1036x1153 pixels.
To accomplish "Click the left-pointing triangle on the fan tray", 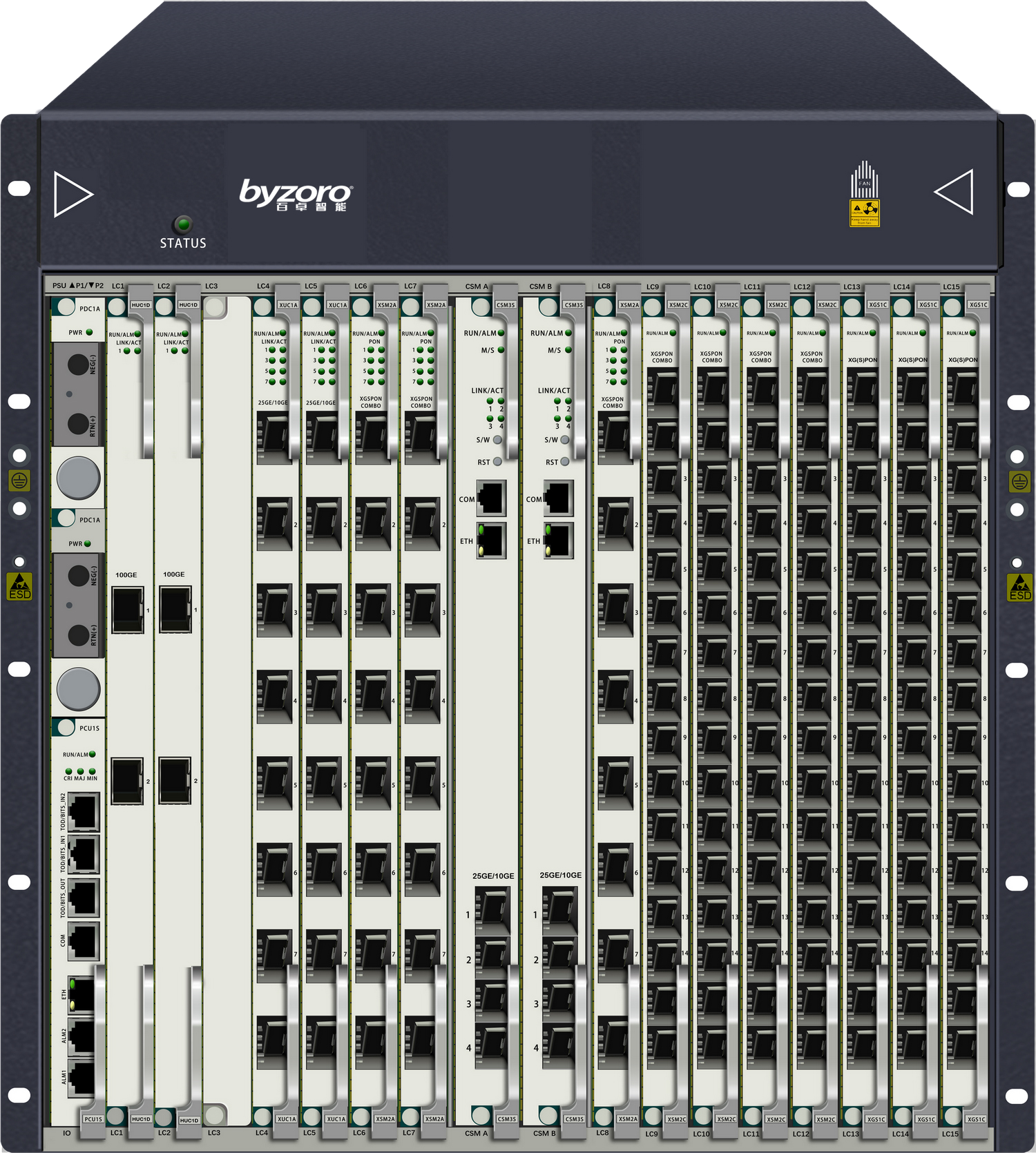I will pyautogui.click(x=954, y=192).
